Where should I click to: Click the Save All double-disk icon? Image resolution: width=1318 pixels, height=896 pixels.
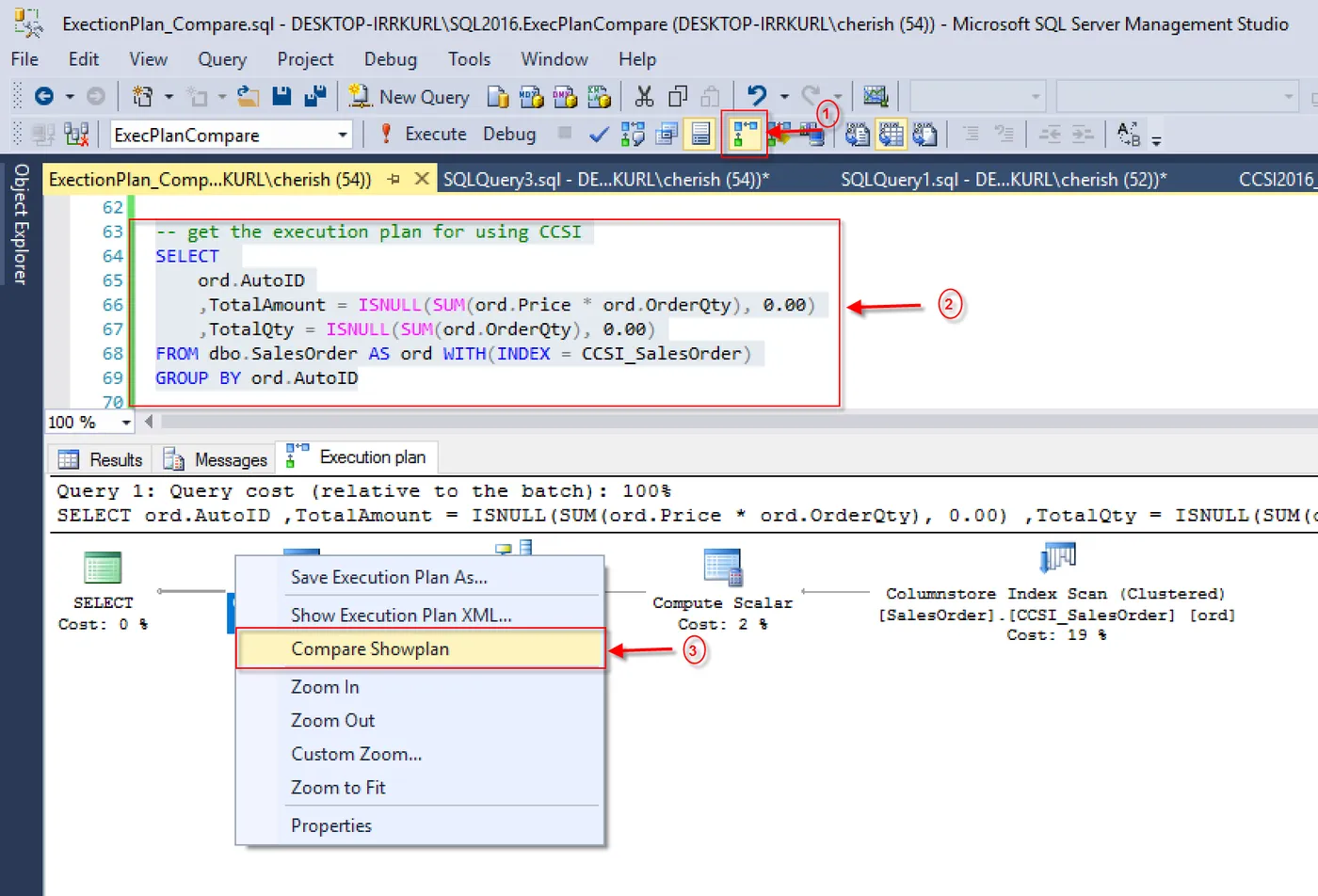tap(315, 96)
